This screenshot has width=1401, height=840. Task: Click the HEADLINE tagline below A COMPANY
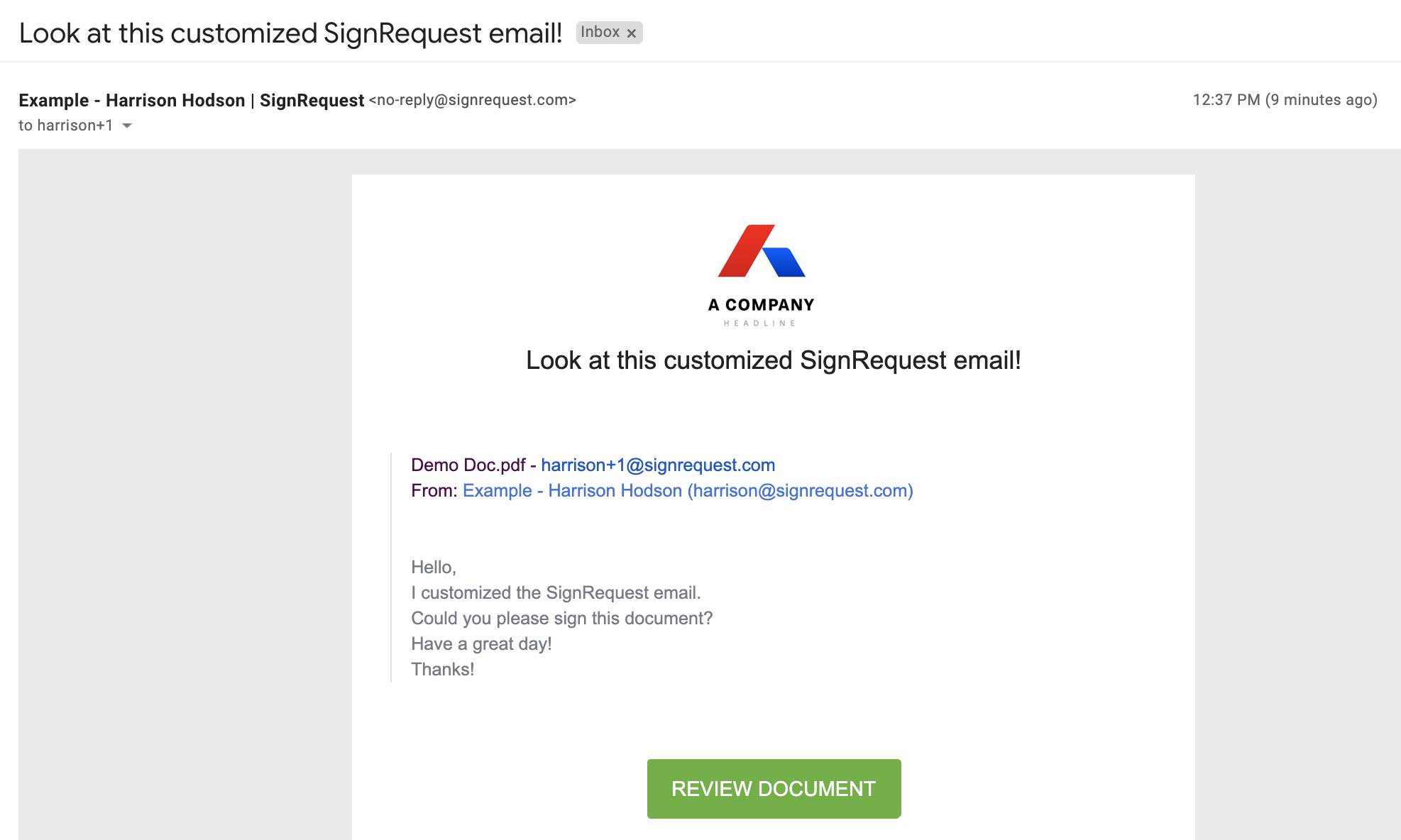coord(760,324)
